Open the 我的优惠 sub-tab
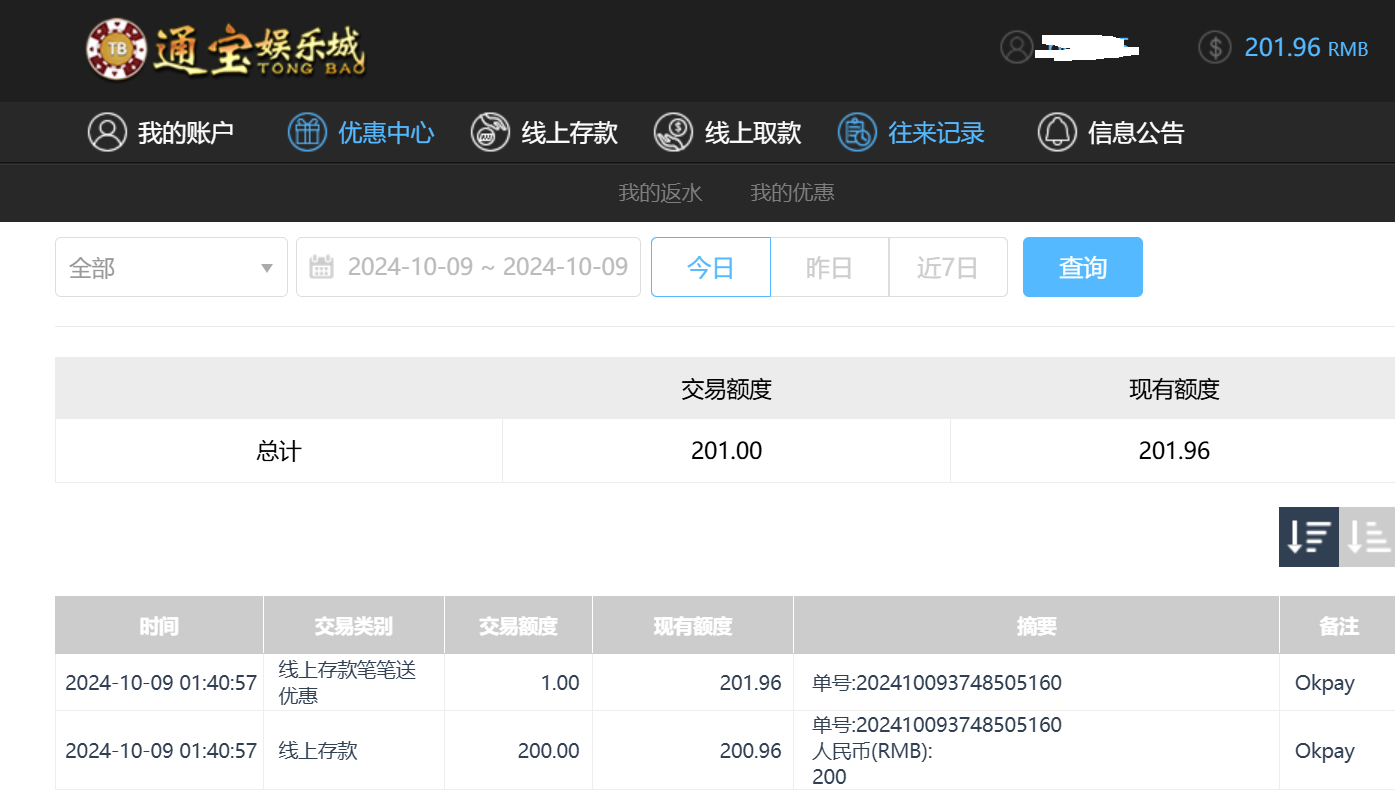This screenshot has height=796, width=1395. (x=792, y=193)
